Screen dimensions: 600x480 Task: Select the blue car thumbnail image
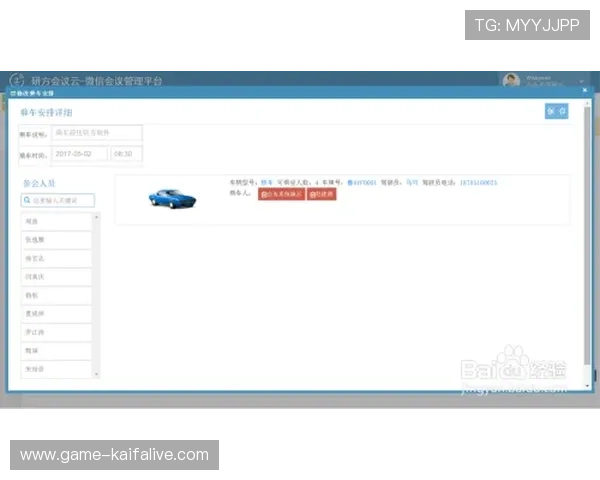[172, 198]
